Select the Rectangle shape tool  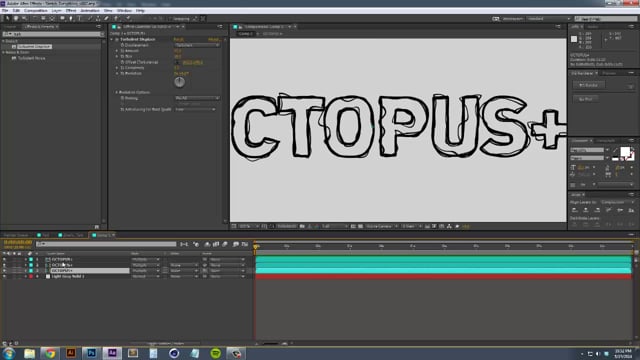(62, 18)
